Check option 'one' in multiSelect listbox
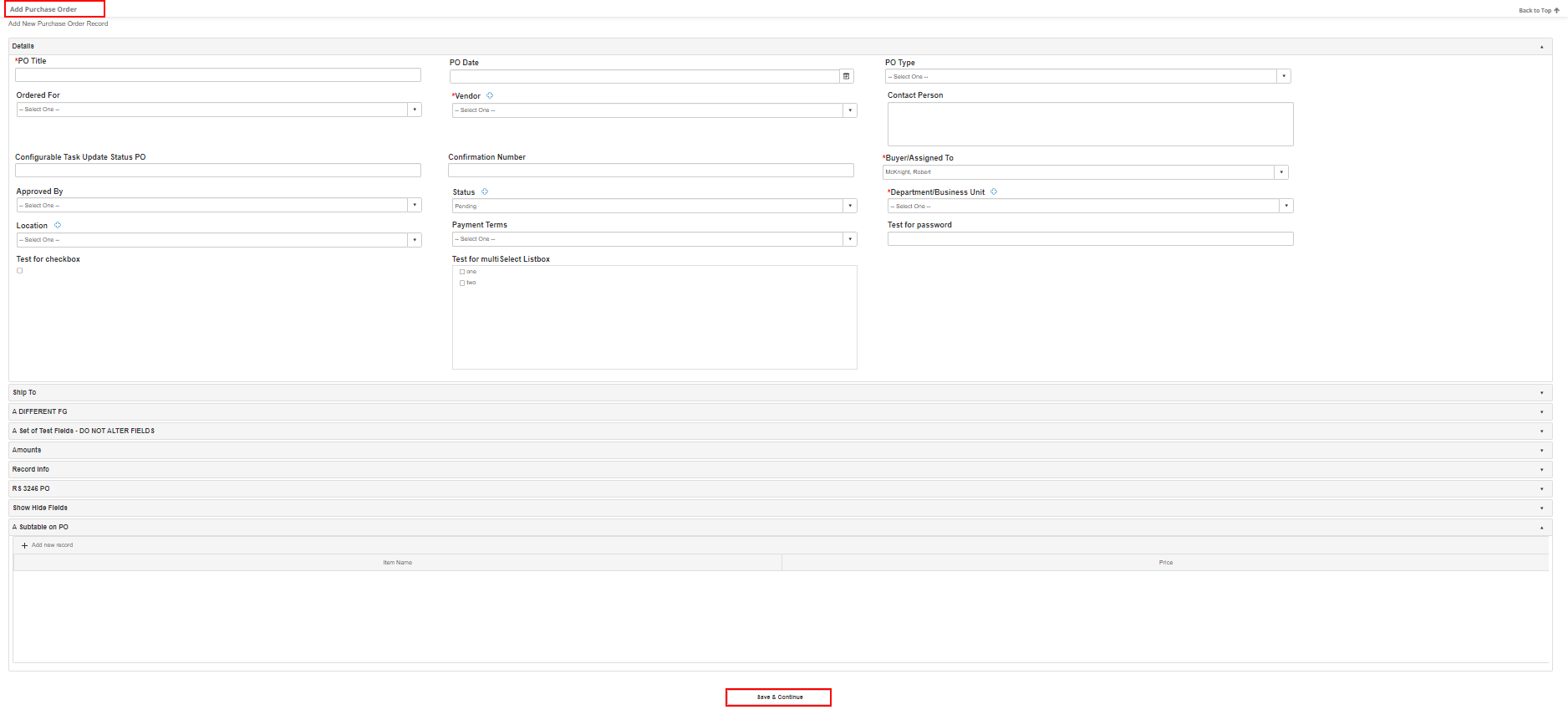Screen dimensions: 1568x720 [x=462, y=272]
